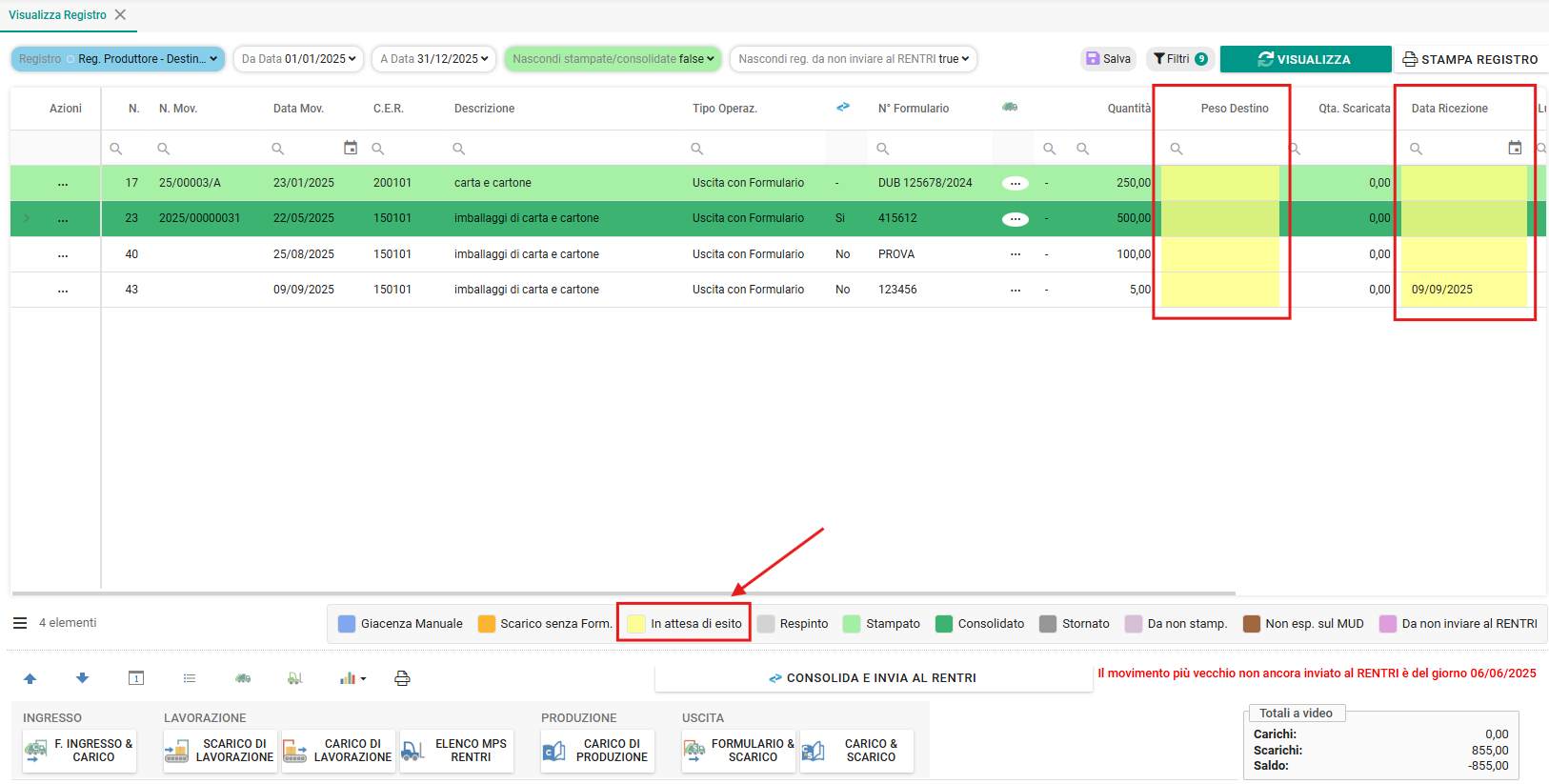Open the calendar day icon
Screen dimensions: 1549x784
pos(136,678)
